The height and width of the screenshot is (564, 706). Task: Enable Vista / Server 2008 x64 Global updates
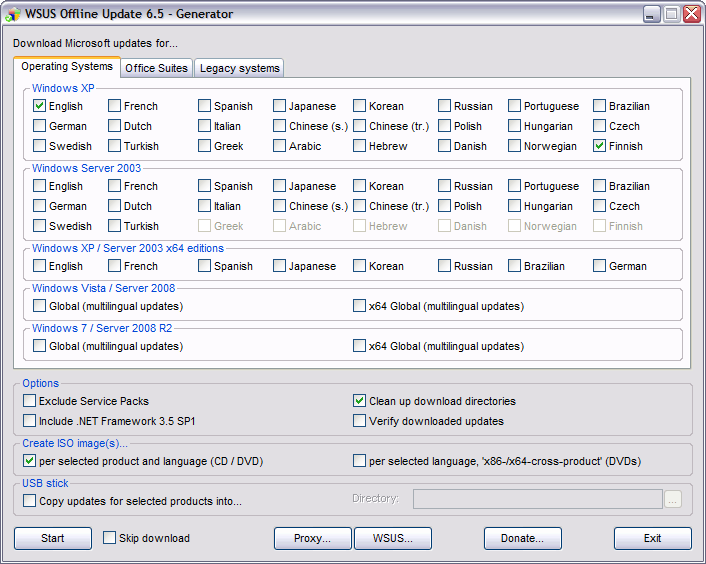(x=359, y=306)
